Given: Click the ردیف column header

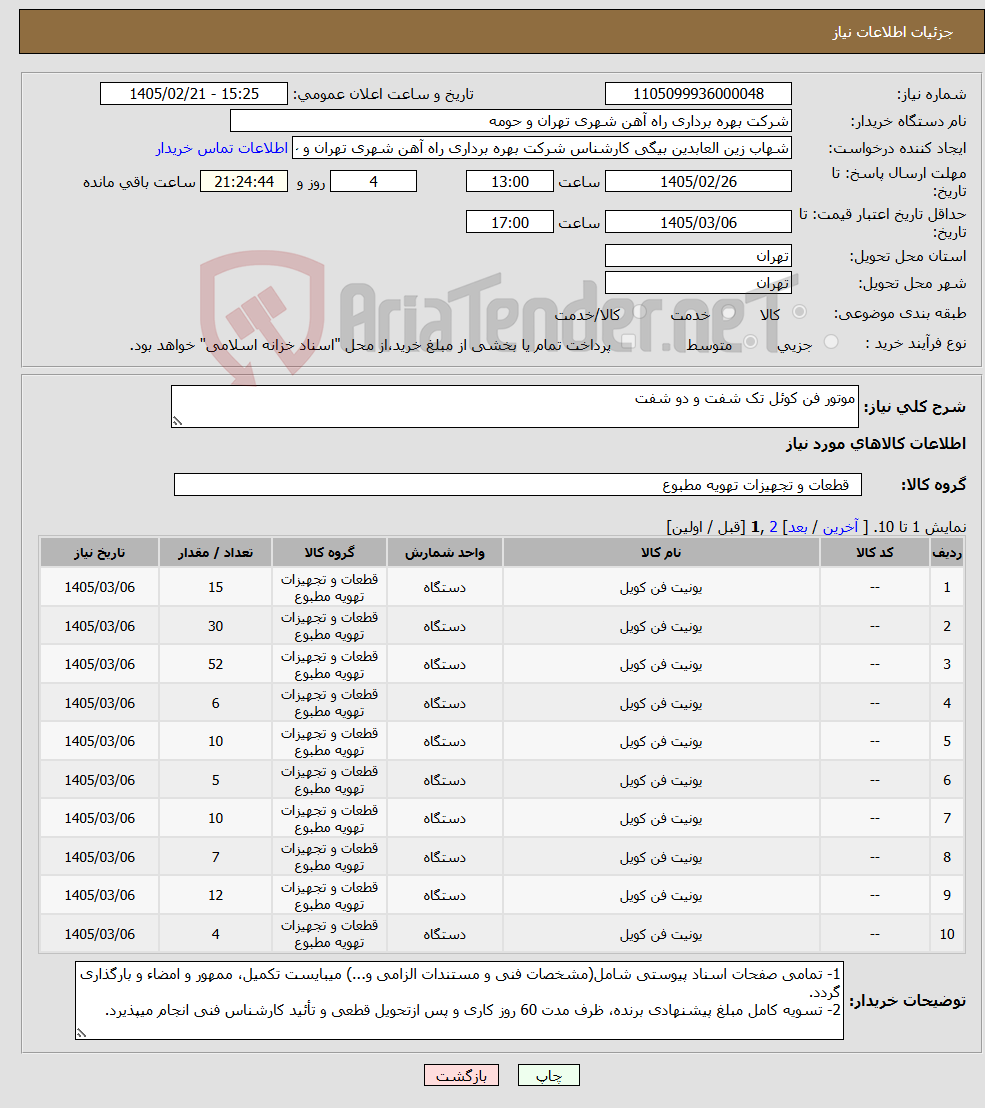Looking at the screenshot, I should click(x=947, y=553).
